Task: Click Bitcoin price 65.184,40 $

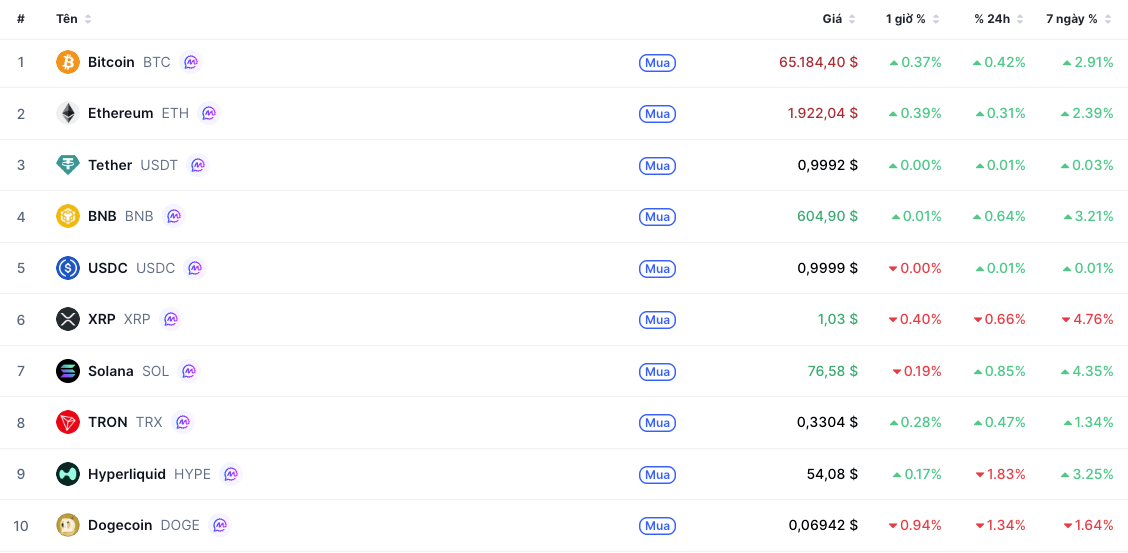Action: [818, 62]
